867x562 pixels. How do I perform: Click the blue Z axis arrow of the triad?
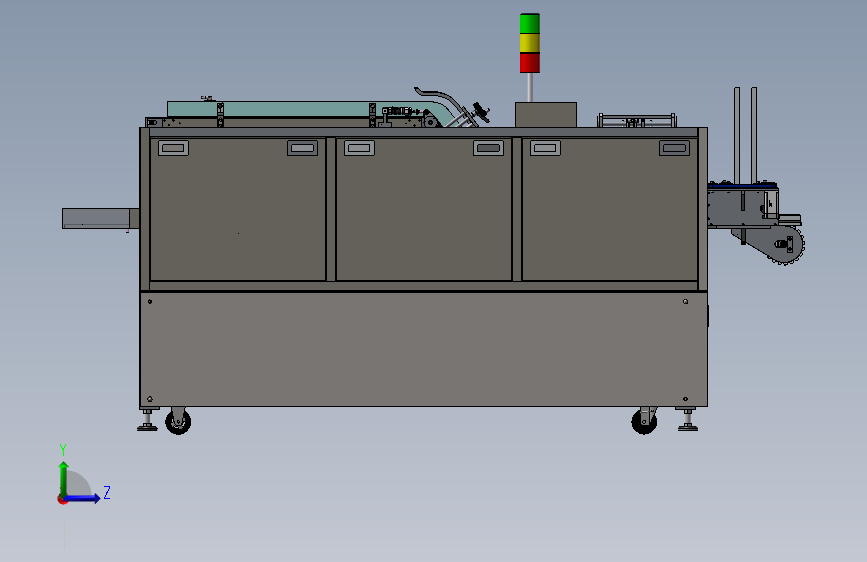[x=83, y=498]
